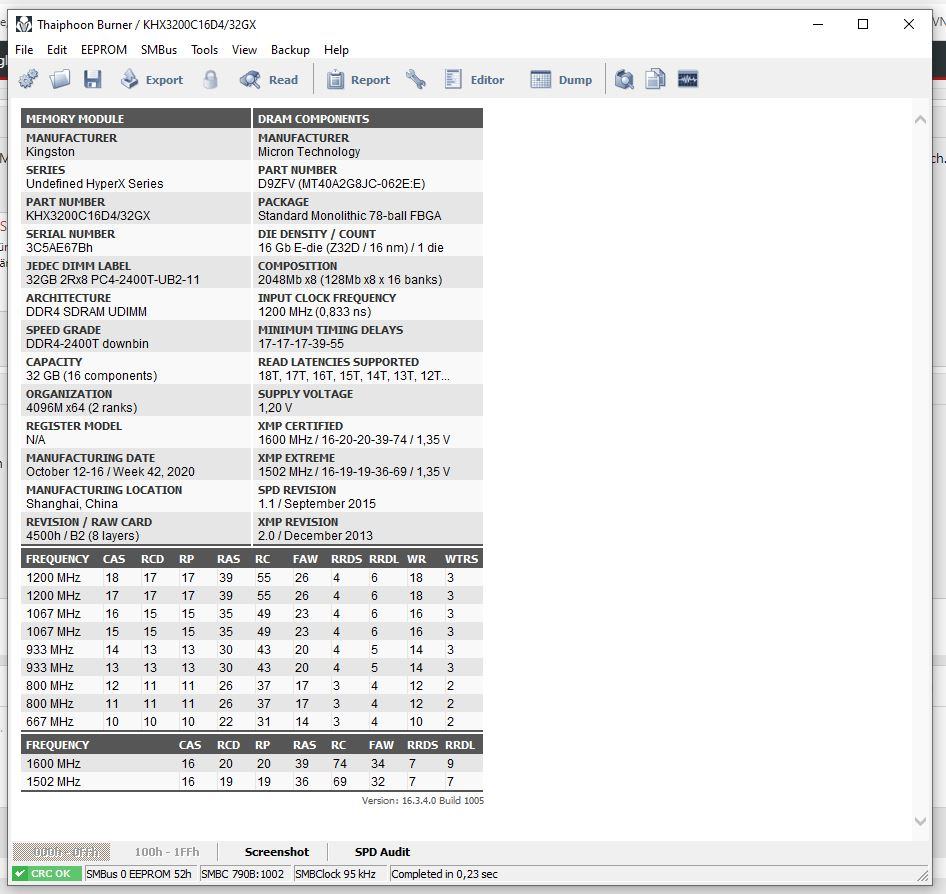Click the Export toolbar button
Image resolution: width=946 pixels, height=894 pixels.
(151, 79)
